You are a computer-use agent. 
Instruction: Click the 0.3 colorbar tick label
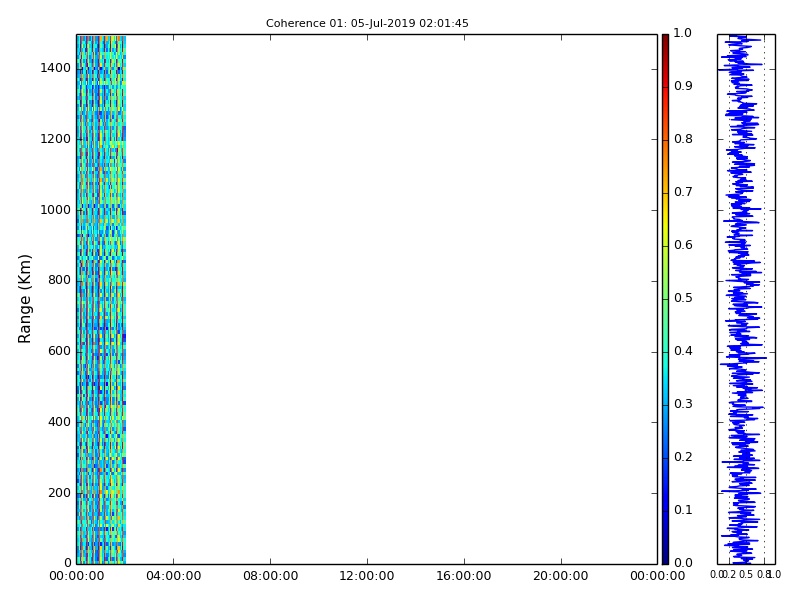pos(683,404)
